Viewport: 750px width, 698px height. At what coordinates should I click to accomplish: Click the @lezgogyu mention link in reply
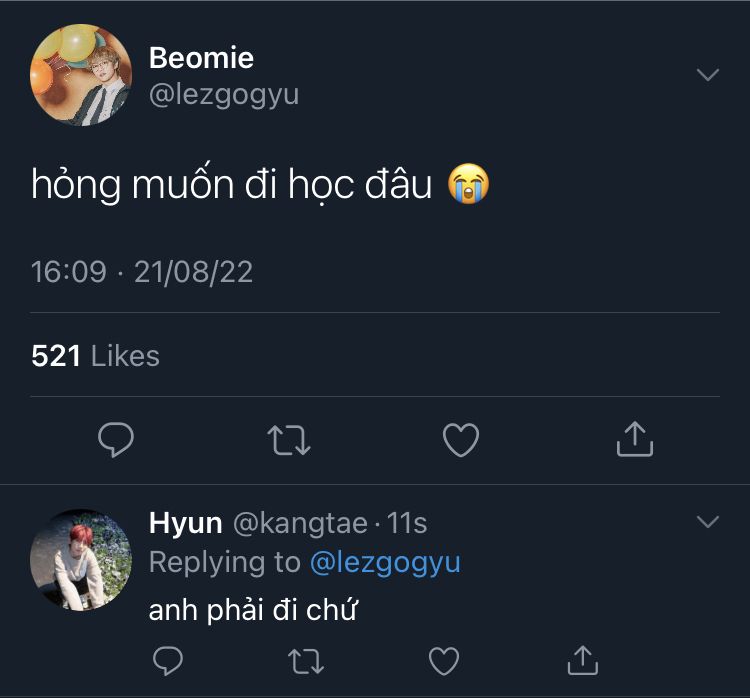385,563
